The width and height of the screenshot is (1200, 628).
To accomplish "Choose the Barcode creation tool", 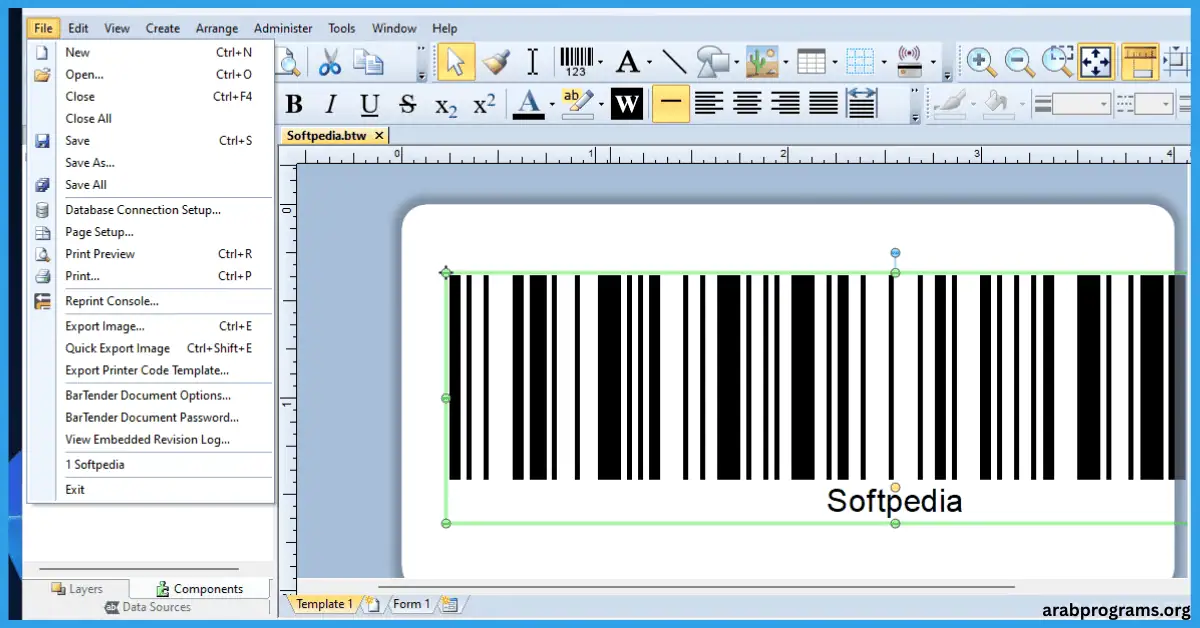I will point(575,62).
